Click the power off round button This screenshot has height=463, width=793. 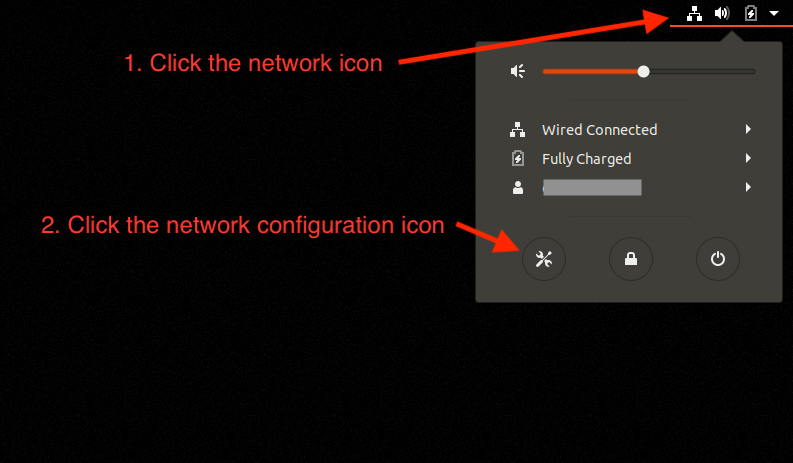(x=718, y=259)
